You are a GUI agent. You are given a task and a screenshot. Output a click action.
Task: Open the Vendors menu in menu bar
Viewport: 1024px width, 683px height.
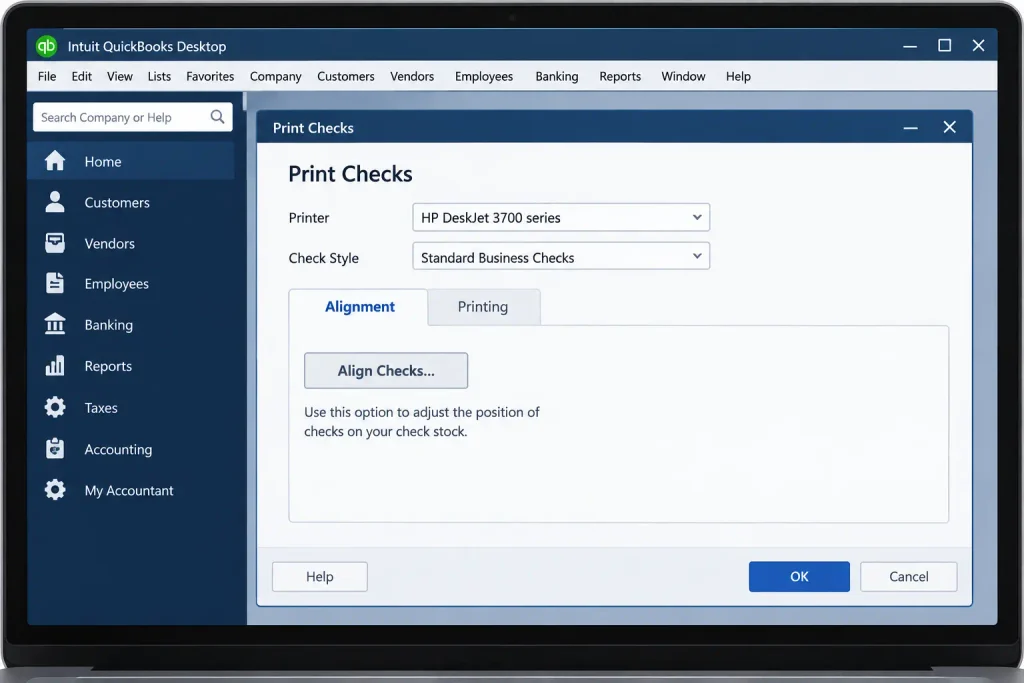[412, 76]
